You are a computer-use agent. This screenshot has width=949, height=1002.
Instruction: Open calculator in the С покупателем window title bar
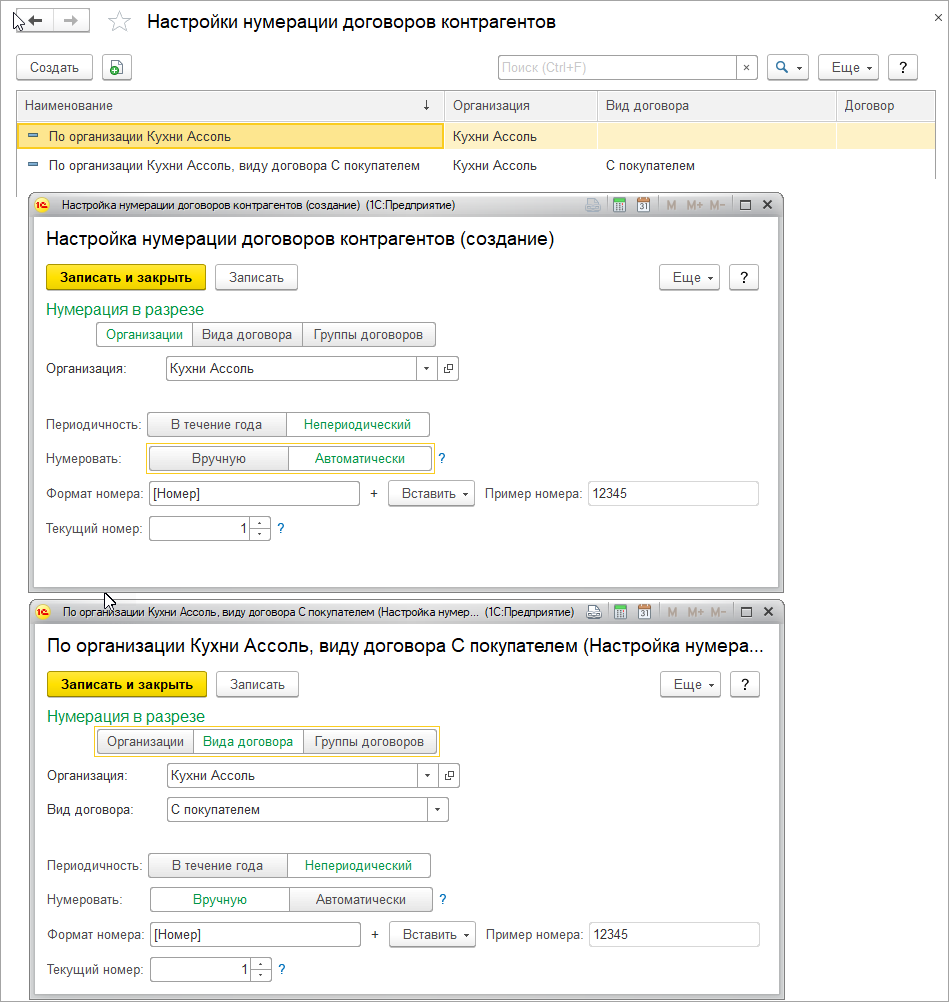pos(620,612)
